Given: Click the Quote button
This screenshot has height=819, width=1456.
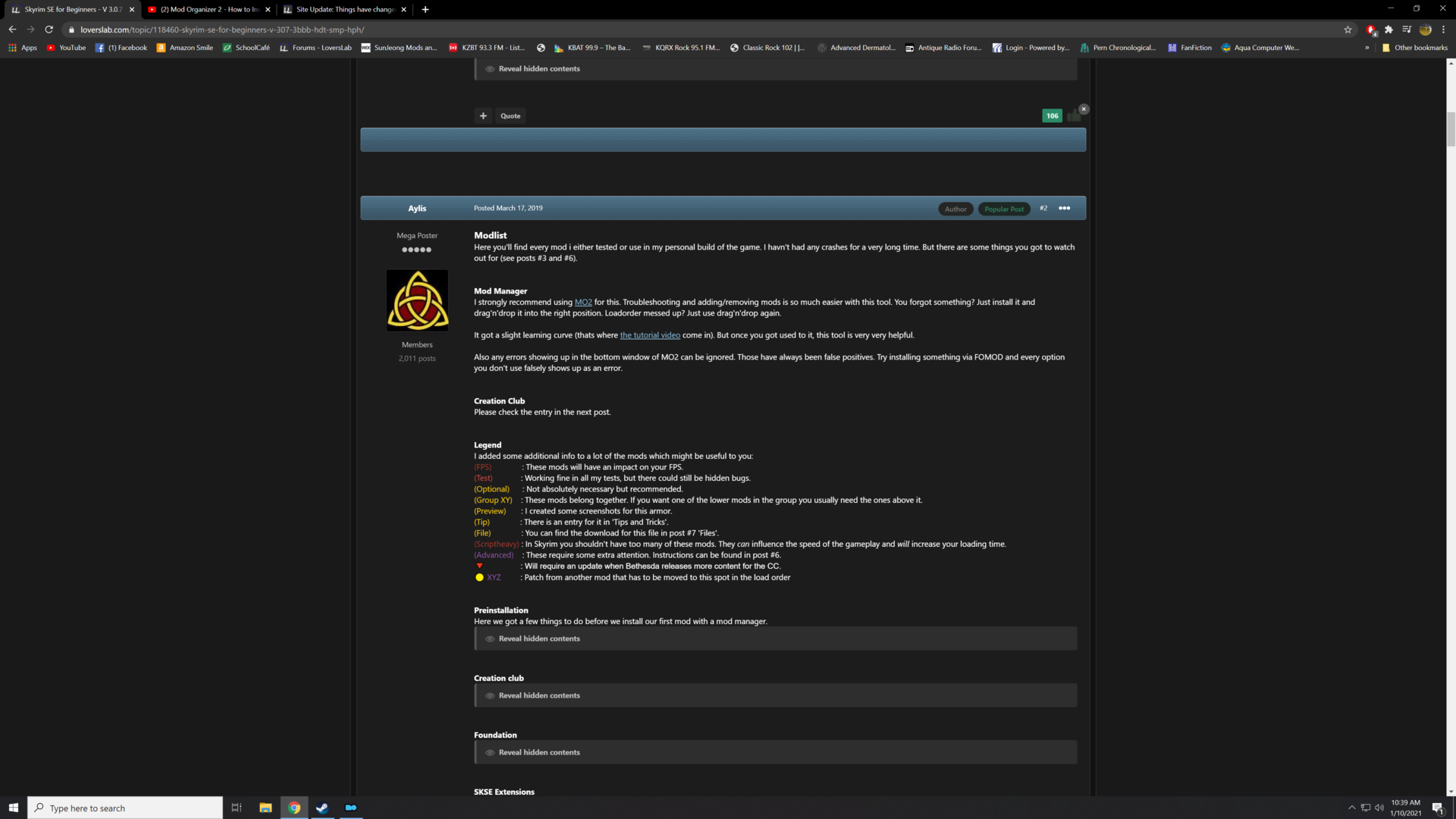Looking at the screenshot, I should [510, 116].
